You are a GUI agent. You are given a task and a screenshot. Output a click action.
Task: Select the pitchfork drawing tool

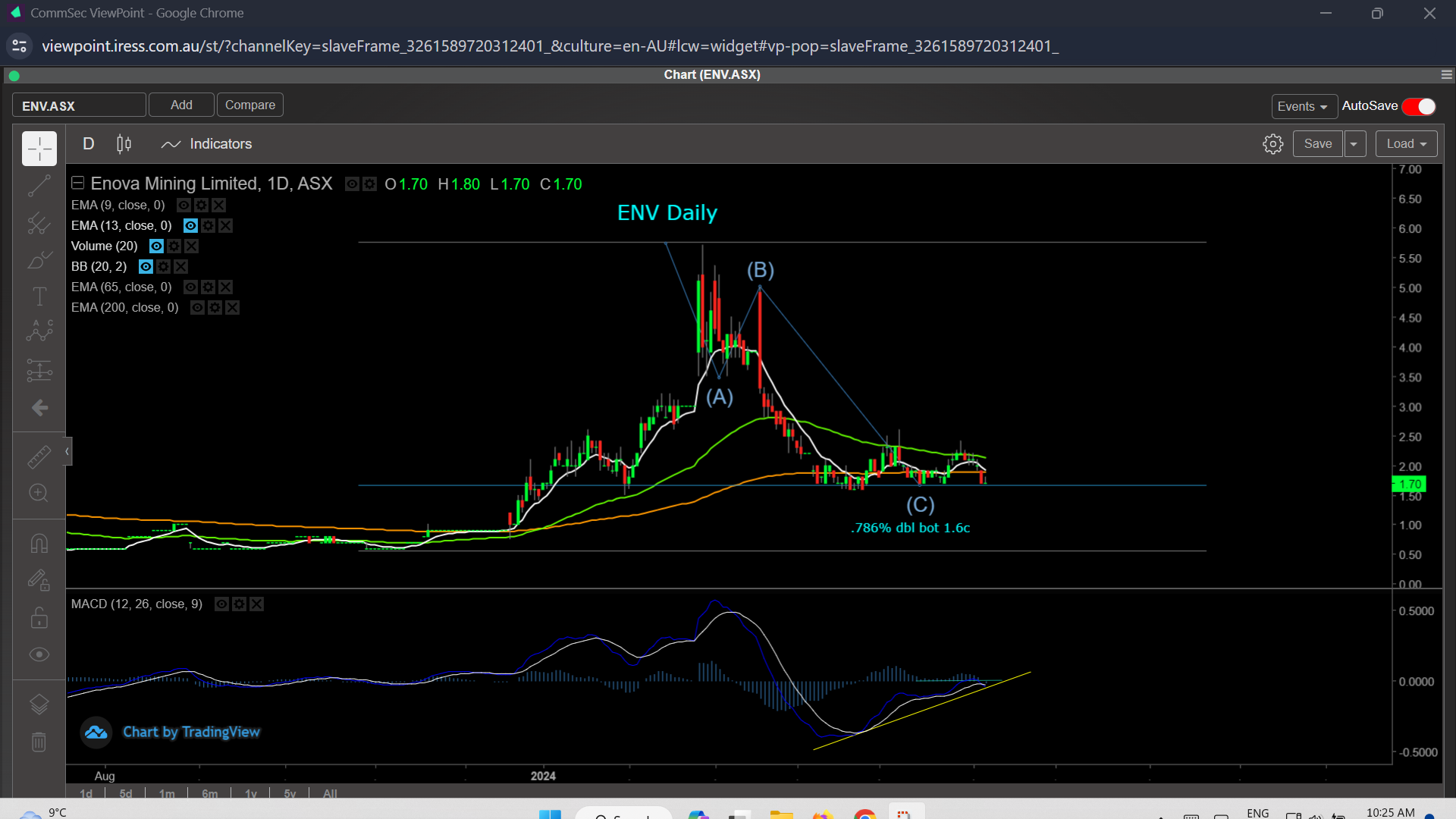coord(39,223)
